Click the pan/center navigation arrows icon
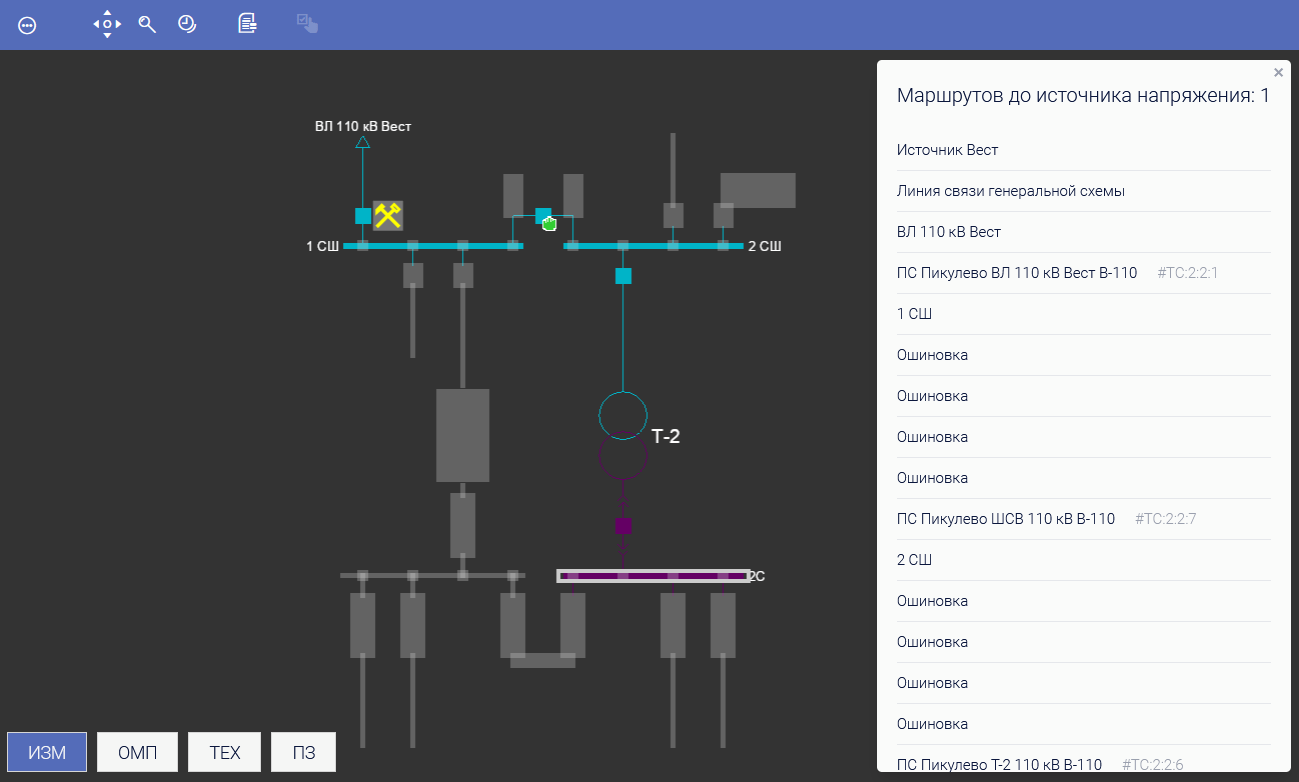This screenshot has width=1299, height=782. click(107, 24)
